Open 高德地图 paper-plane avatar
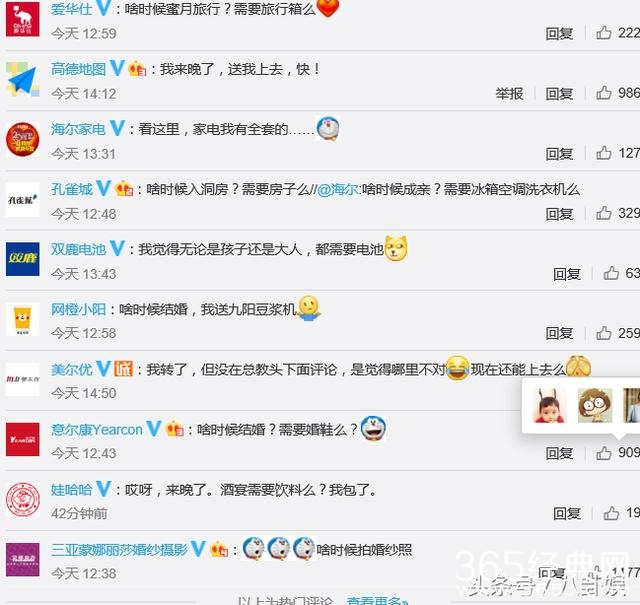 pyautogui.click(x=23, y=80)
